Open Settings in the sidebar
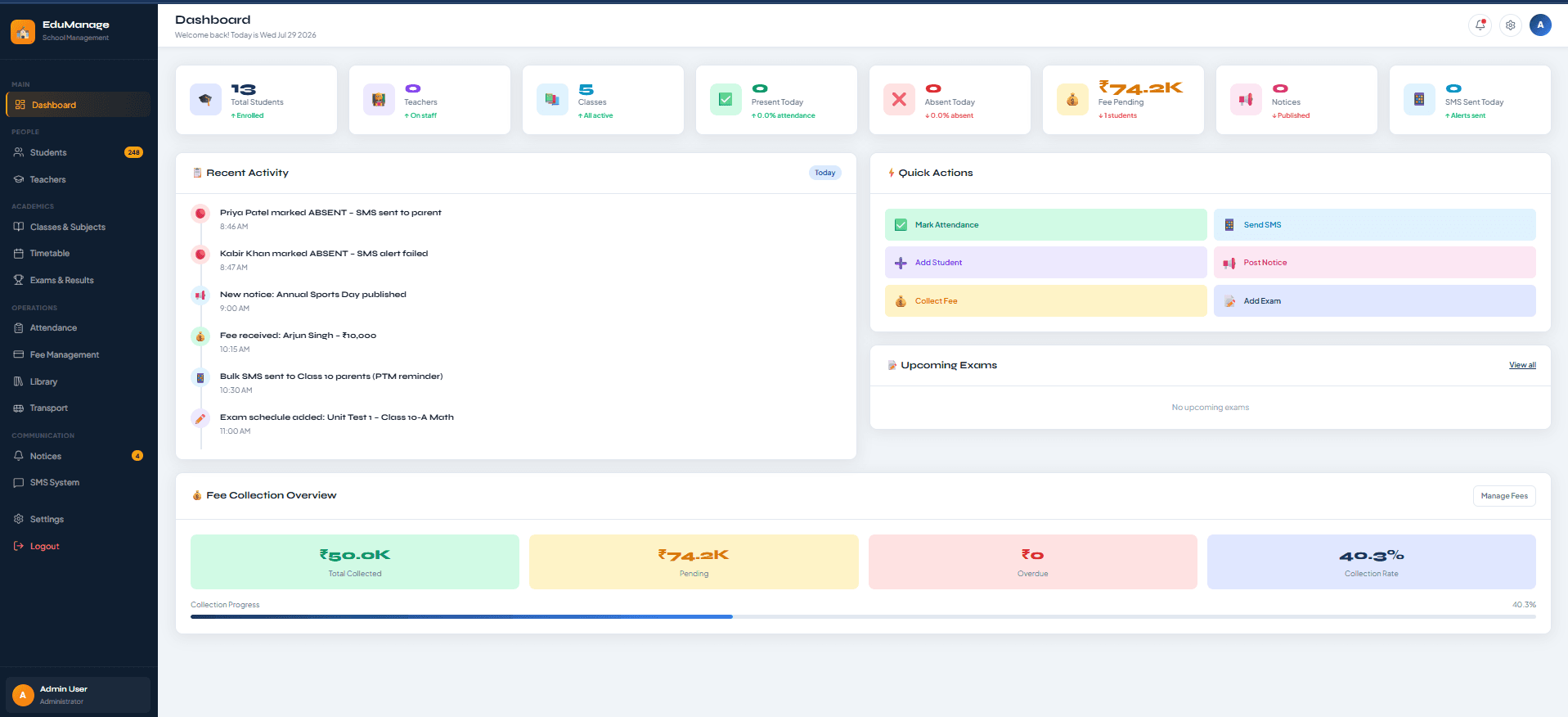 79,519
